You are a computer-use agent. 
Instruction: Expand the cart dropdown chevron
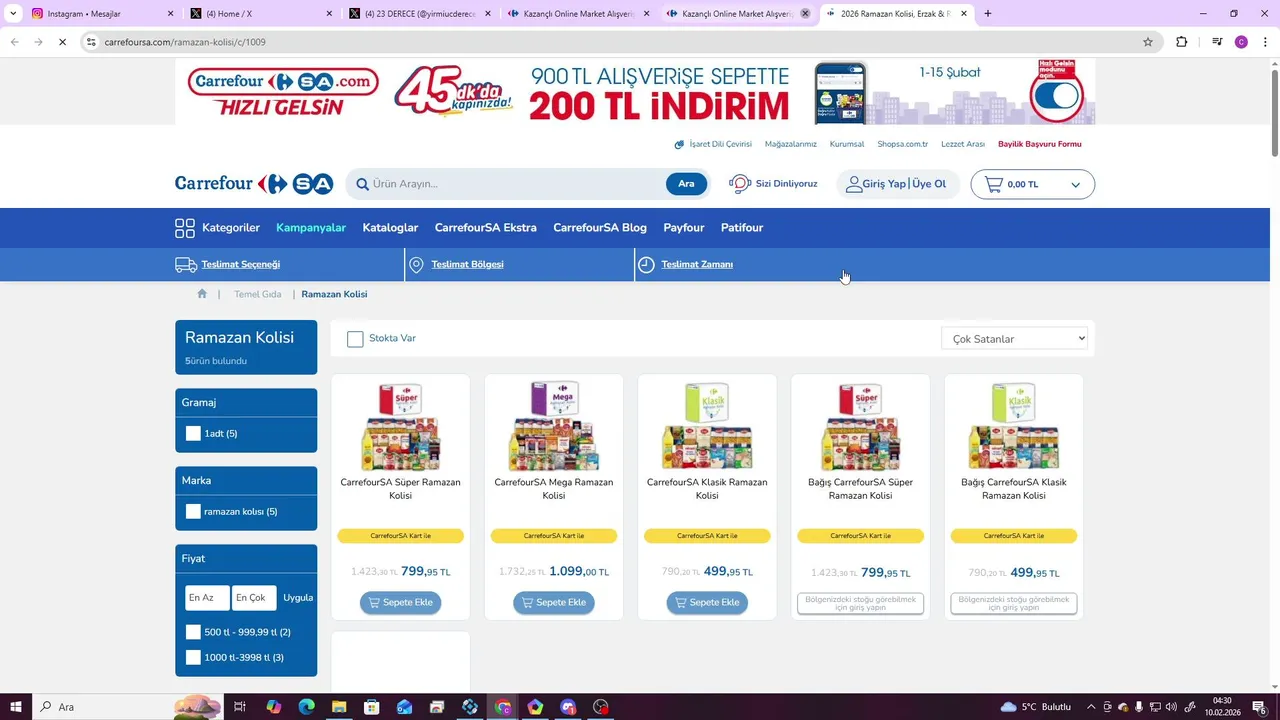tap(1076, 185)
